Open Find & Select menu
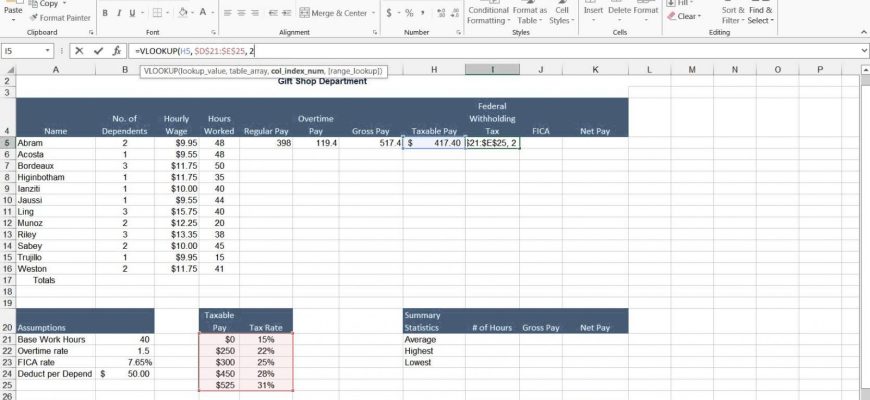This screenshot has width=870, height=400. point(760,14)
